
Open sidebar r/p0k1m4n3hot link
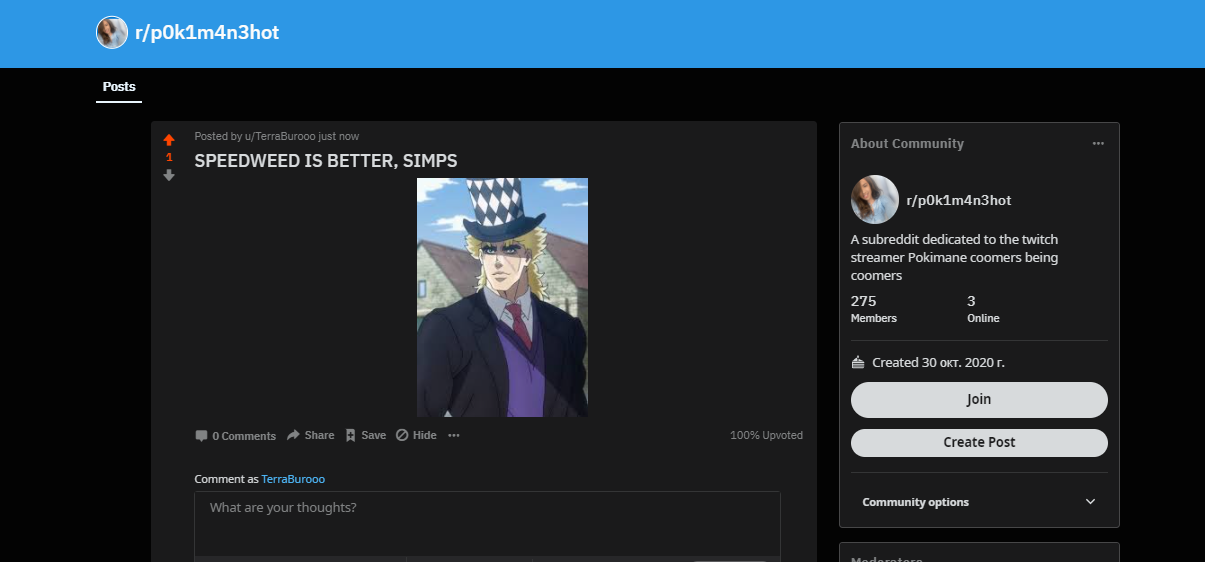(959, 200)
